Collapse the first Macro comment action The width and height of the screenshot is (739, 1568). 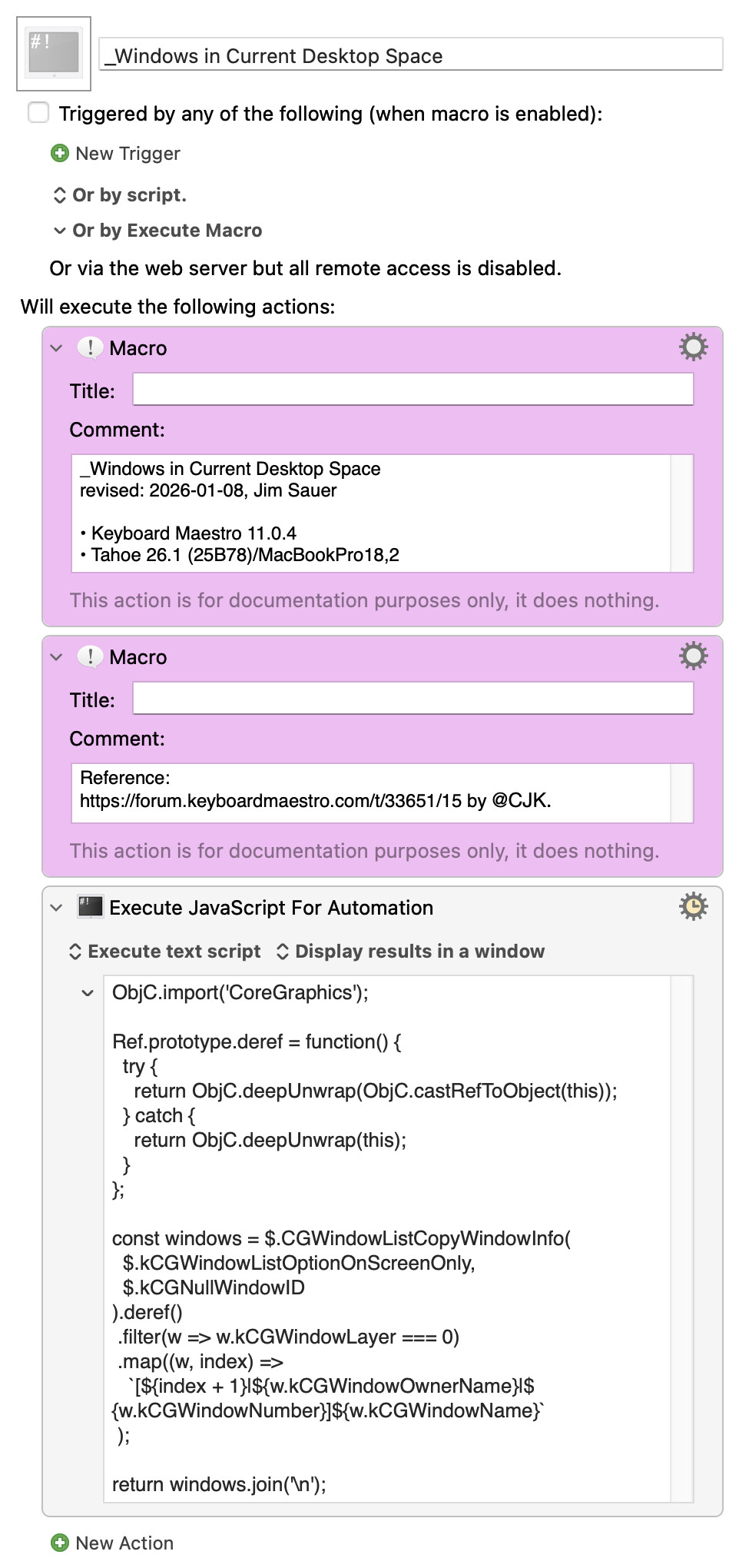click(x=56, y=348)
